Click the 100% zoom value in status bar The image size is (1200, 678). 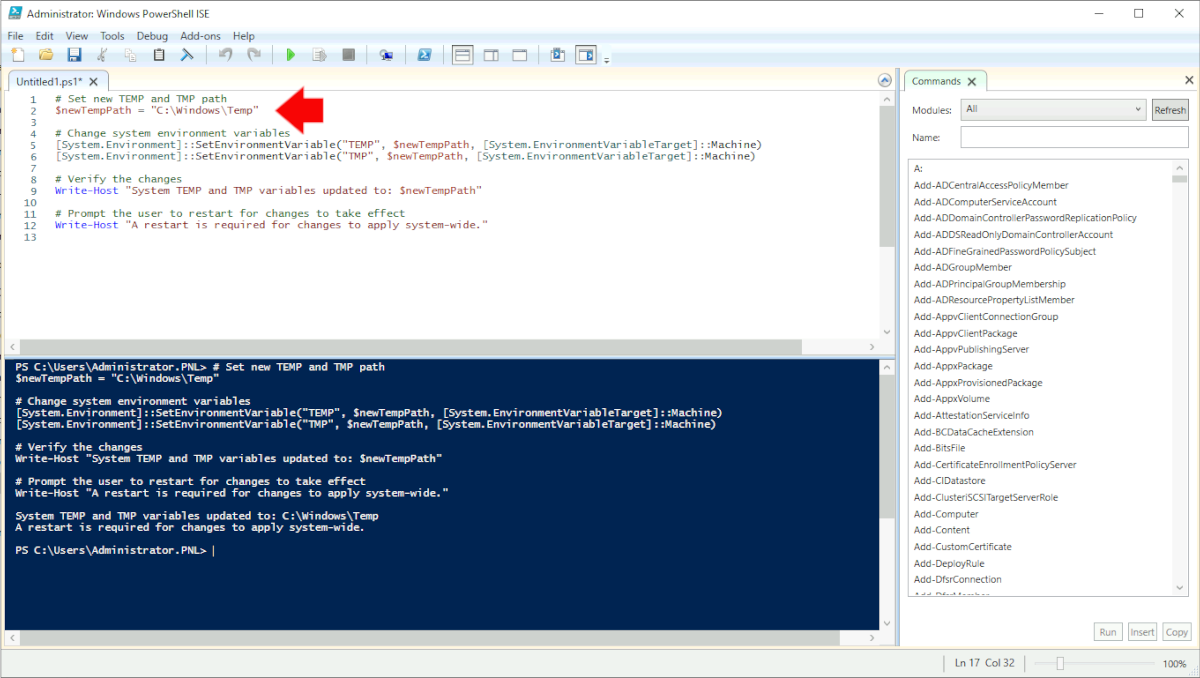1174,663
